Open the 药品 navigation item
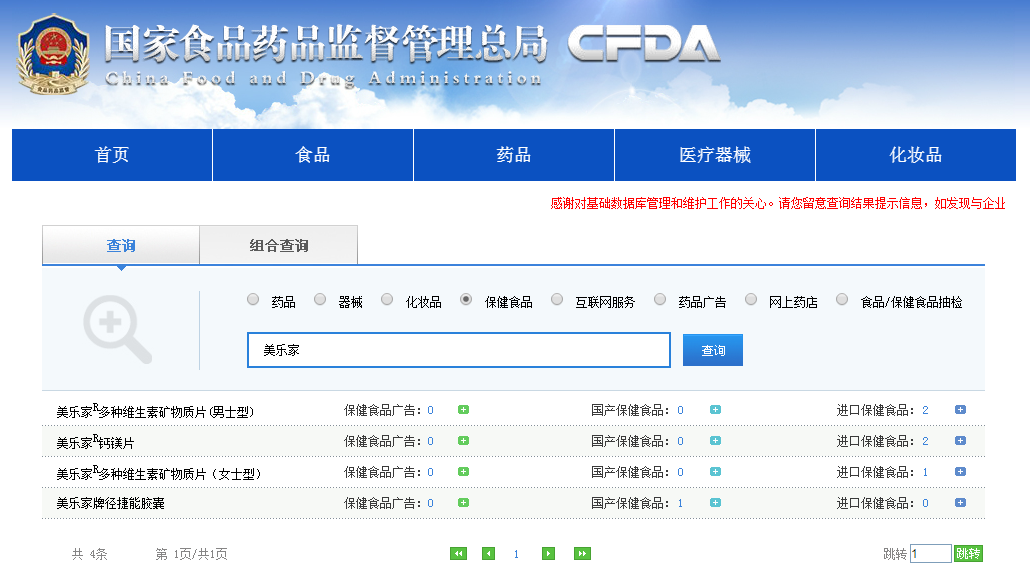1030x581 pixels. tap(514, 155)
